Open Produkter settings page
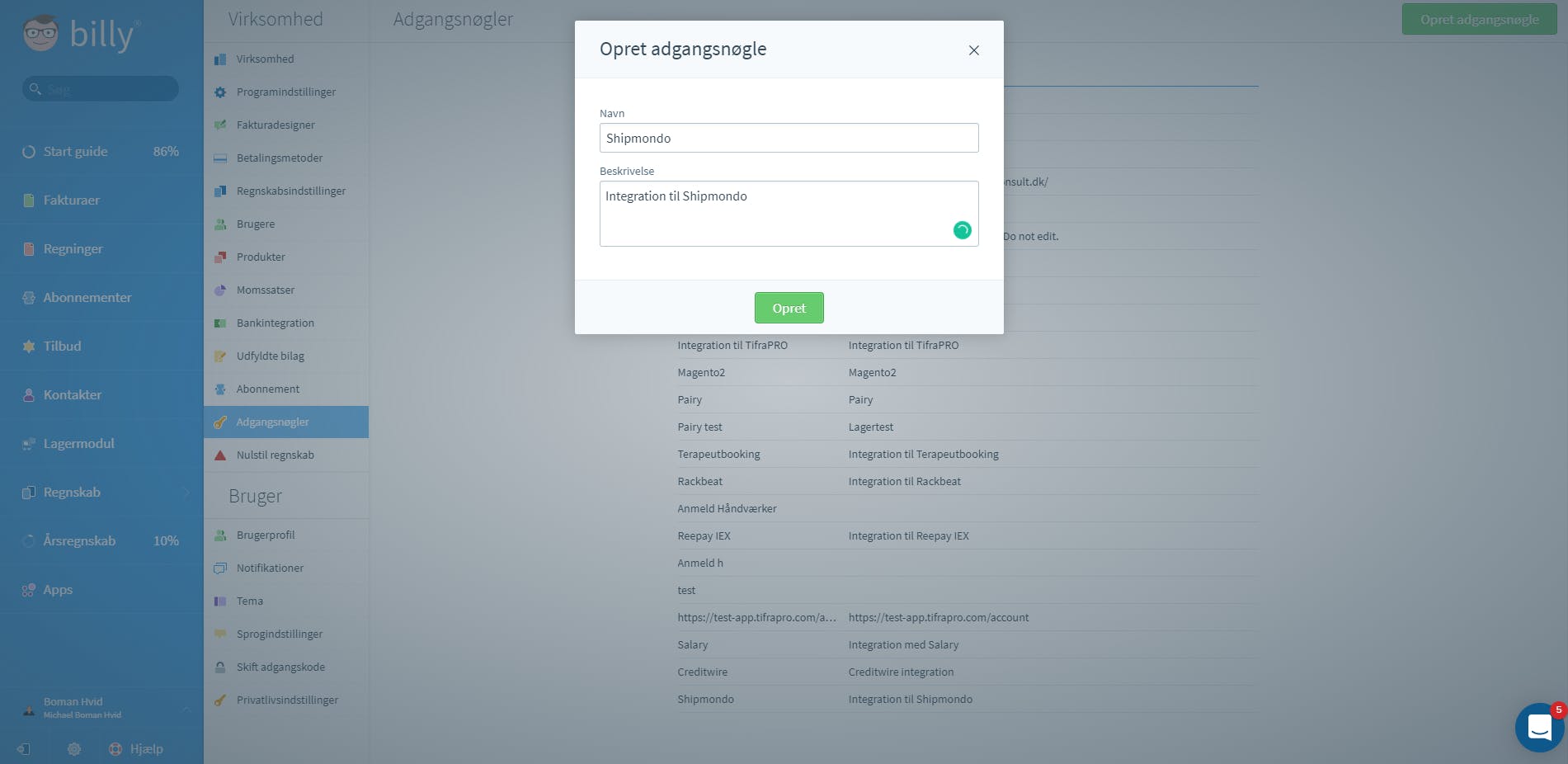 pyautogui.click(x=286, y=257)
